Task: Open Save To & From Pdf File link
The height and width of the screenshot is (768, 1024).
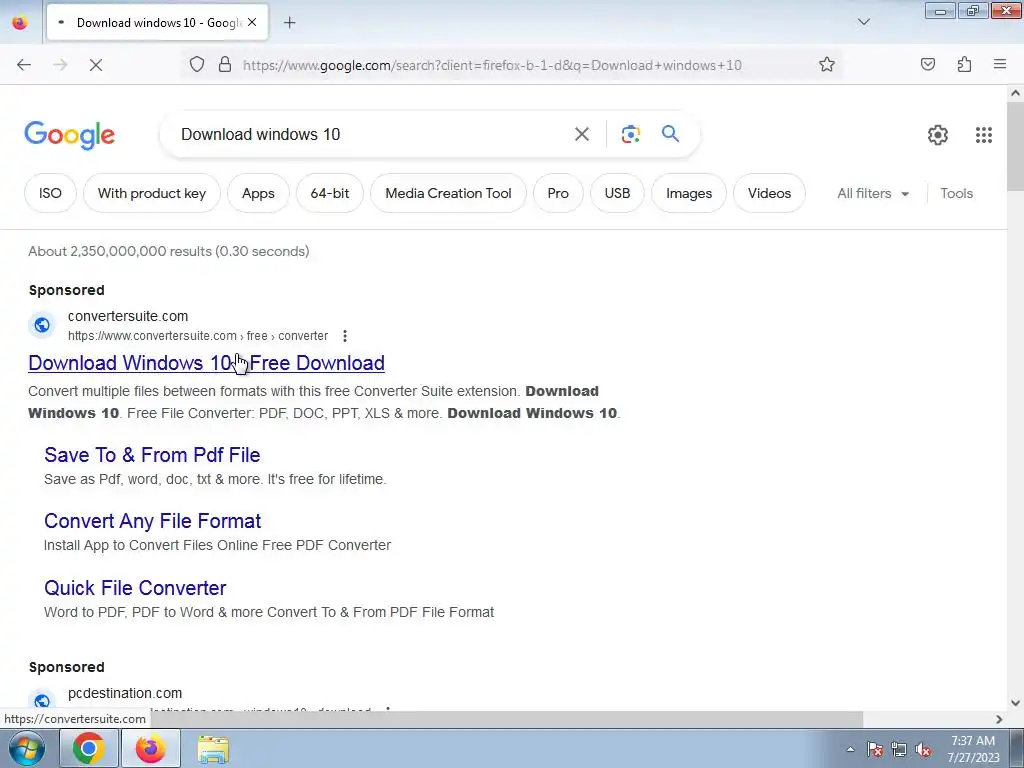Action: (x=152, y=455)
